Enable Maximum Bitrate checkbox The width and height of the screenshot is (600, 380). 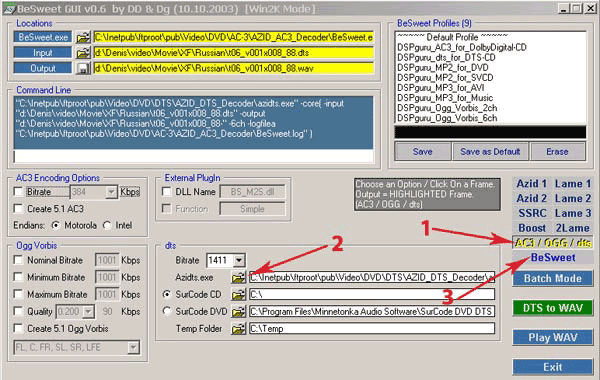[x=18, y=294]
